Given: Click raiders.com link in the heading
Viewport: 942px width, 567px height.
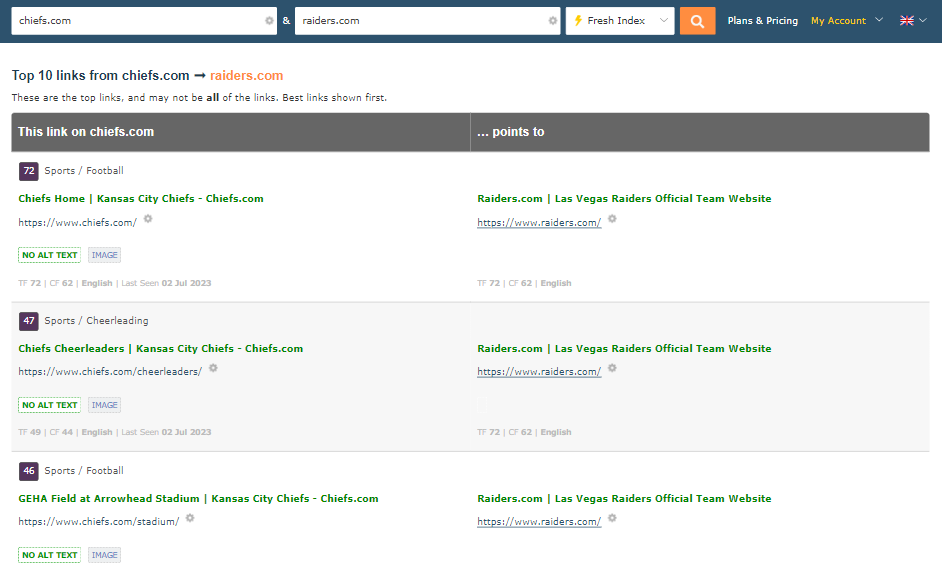Looking at the screenshot, I should click(x=246, y=76).
